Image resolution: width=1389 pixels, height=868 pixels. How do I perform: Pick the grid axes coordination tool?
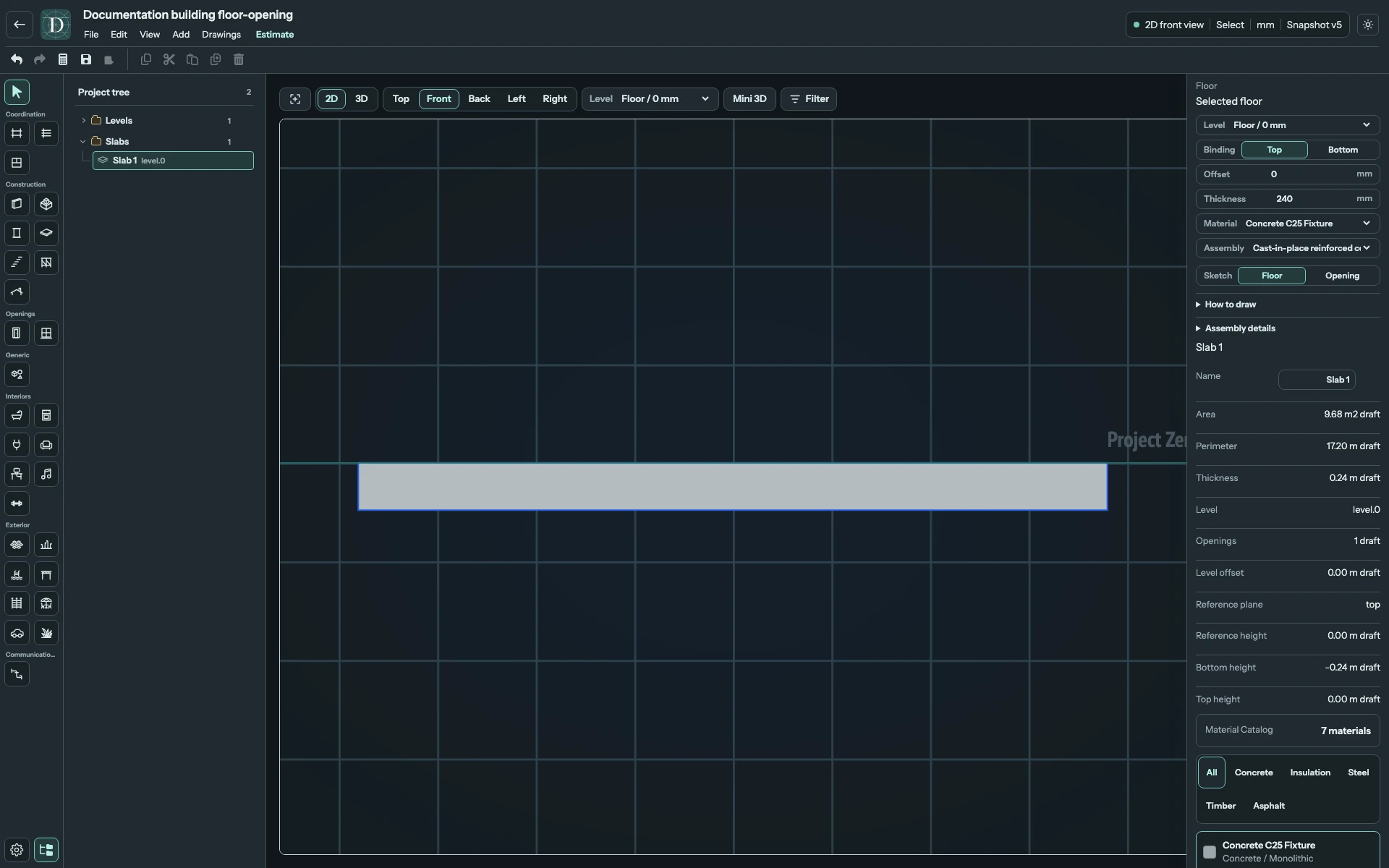coord(17,133)
